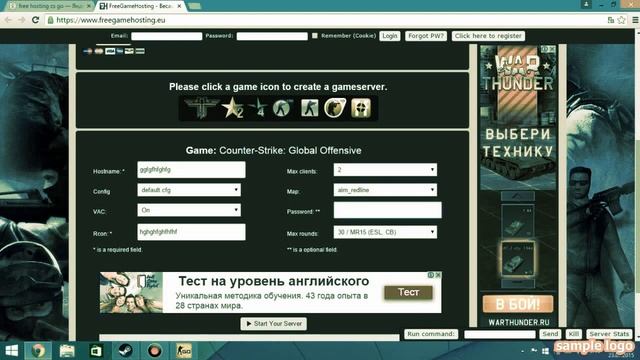Click the Kill button
640x360 pixels.
[x=573, y=334]
